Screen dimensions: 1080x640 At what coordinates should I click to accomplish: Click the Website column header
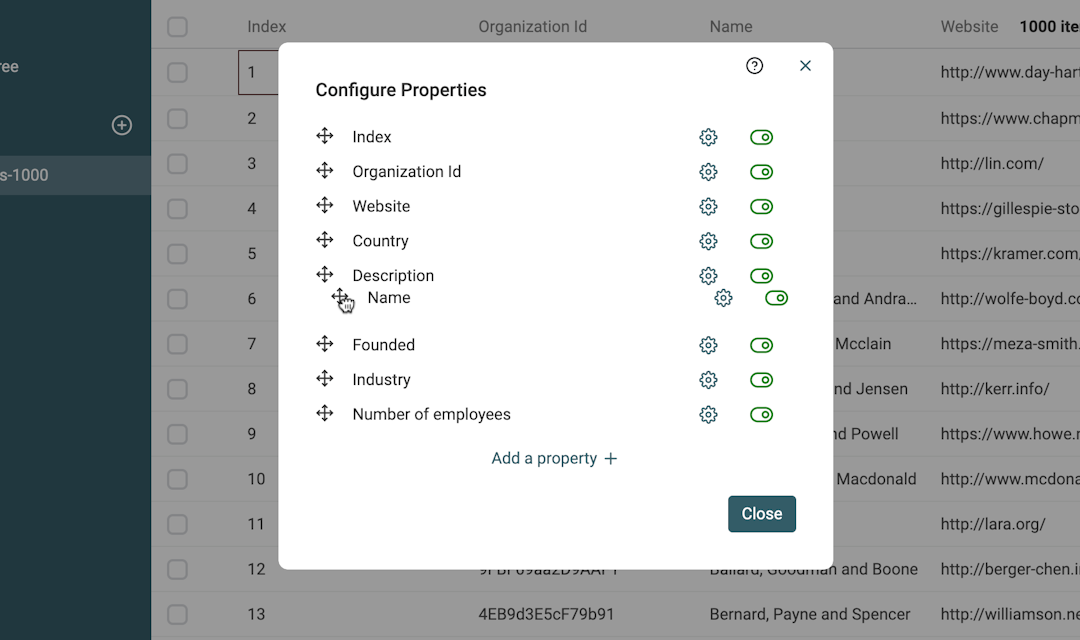click(969, 27)
